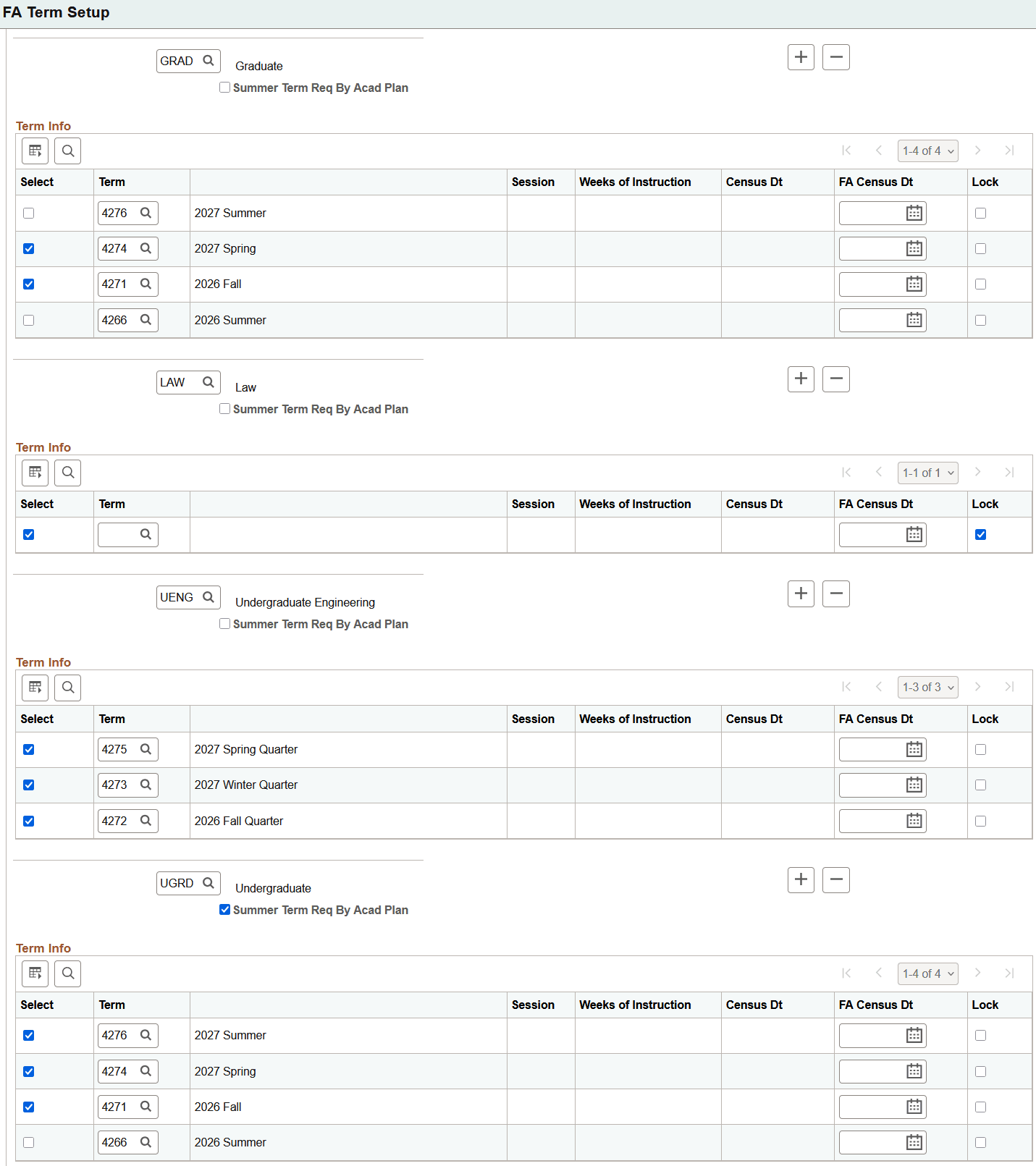
Task: Deselect 2027 Spring Quarter term row
Action: [x=28, y=749]
